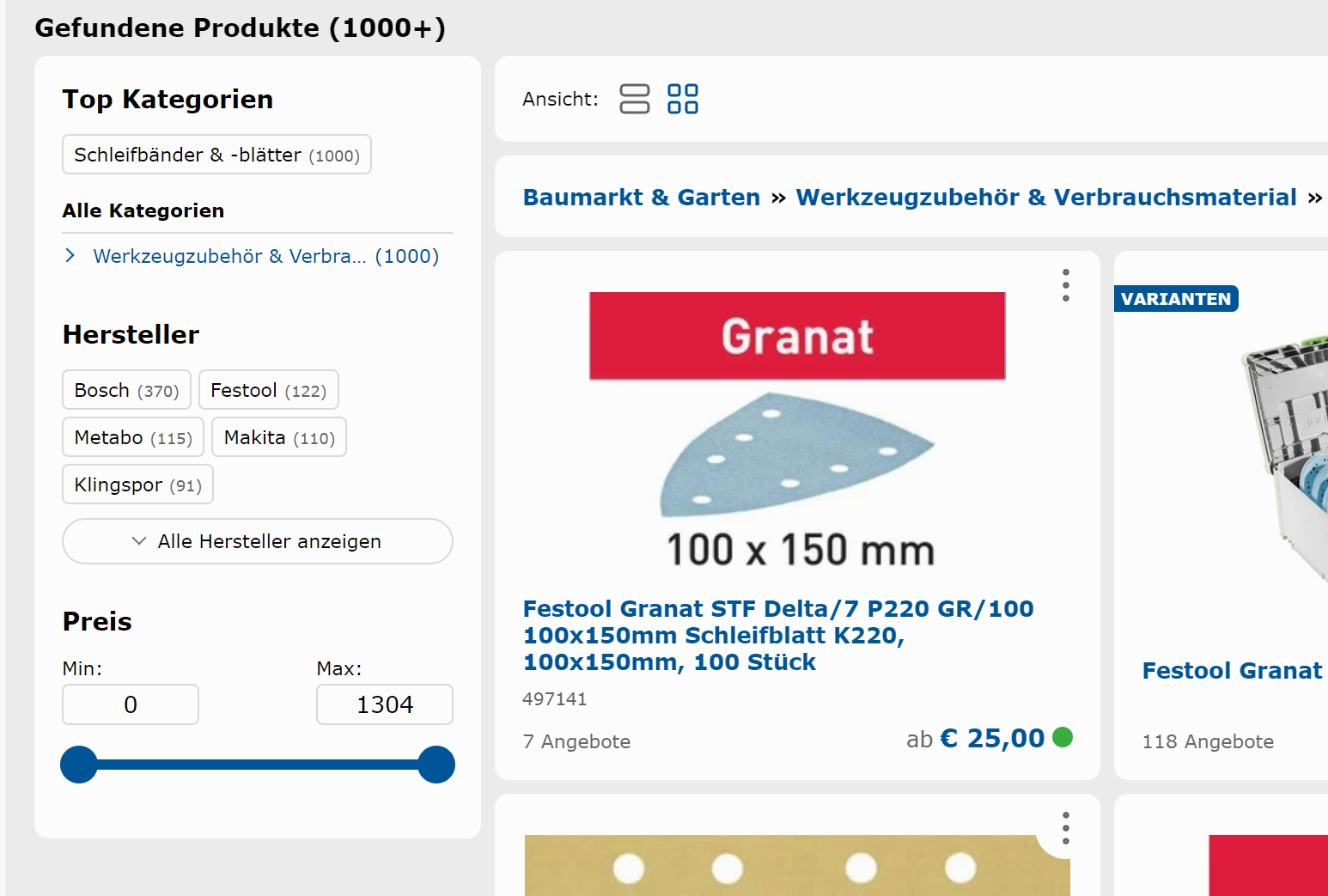
Task: Focus the Min price input field
Action: tap(131, 704)
